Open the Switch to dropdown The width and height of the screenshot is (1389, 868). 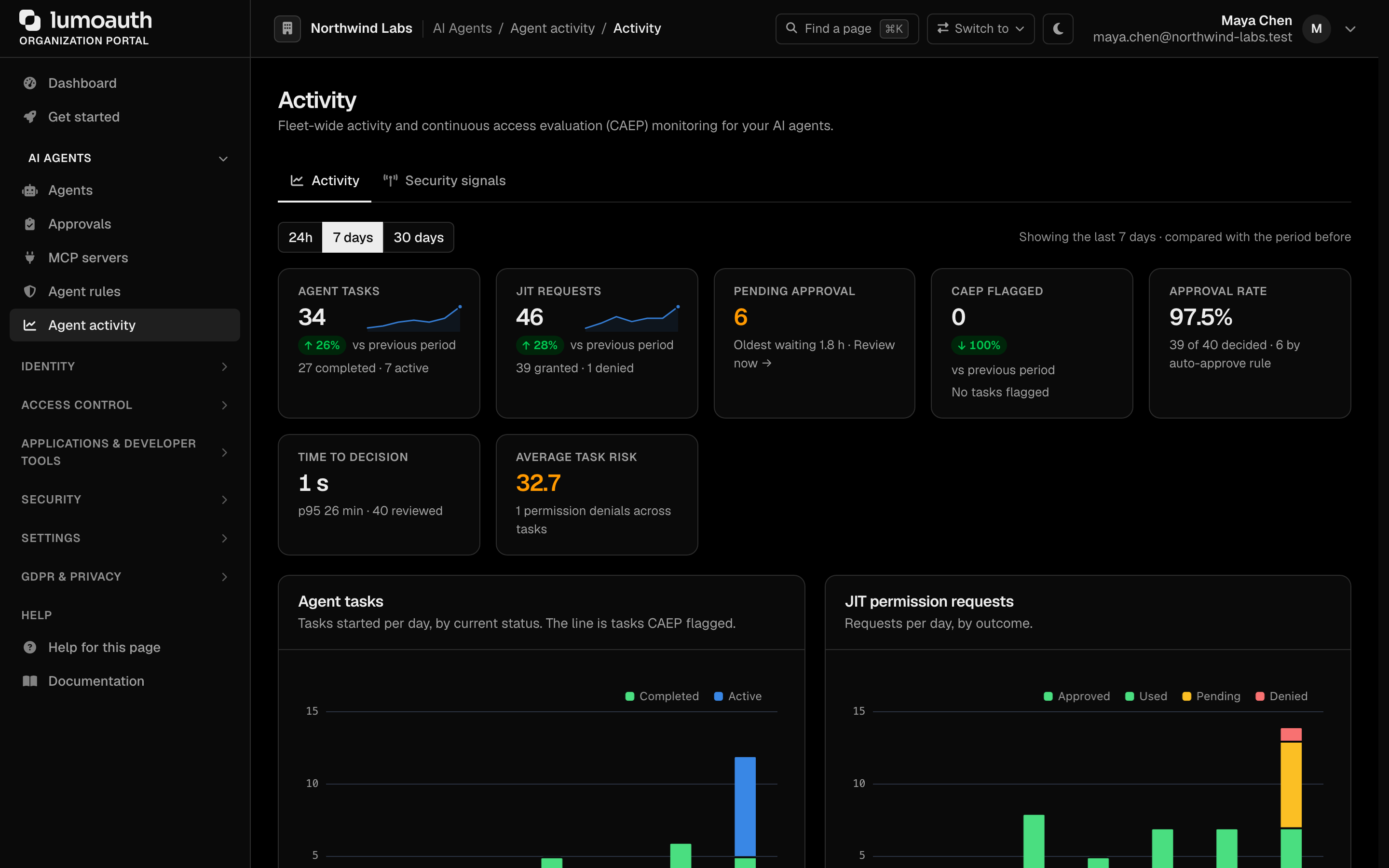(980, 29)
